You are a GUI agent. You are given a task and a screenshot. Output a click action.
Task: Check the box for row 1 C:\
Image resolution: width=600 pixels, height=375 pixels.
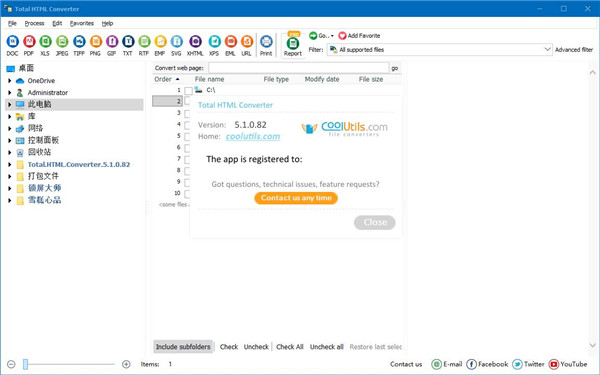click(x=188, y=91)
